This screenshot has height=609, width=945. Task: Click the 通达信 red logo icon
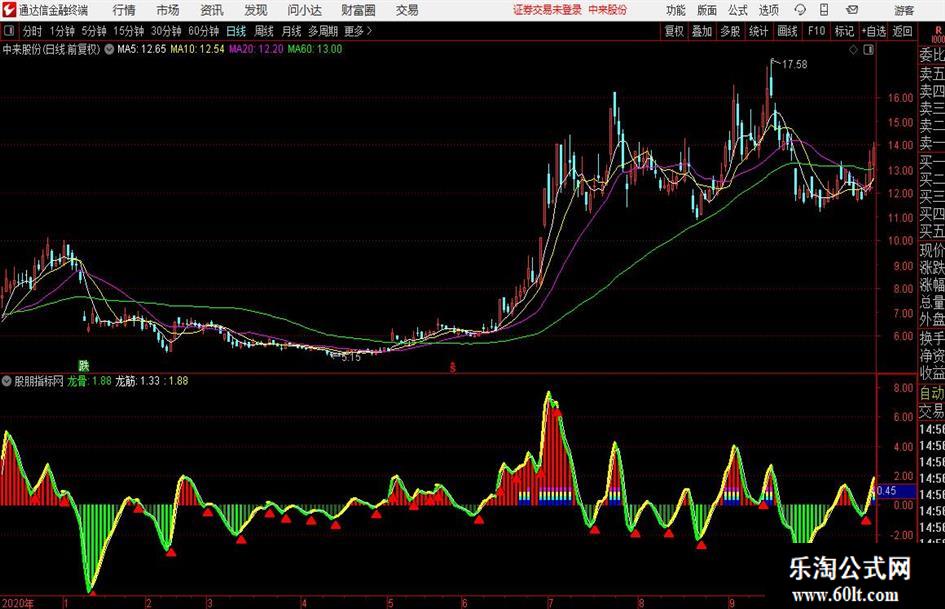[8, 10]
